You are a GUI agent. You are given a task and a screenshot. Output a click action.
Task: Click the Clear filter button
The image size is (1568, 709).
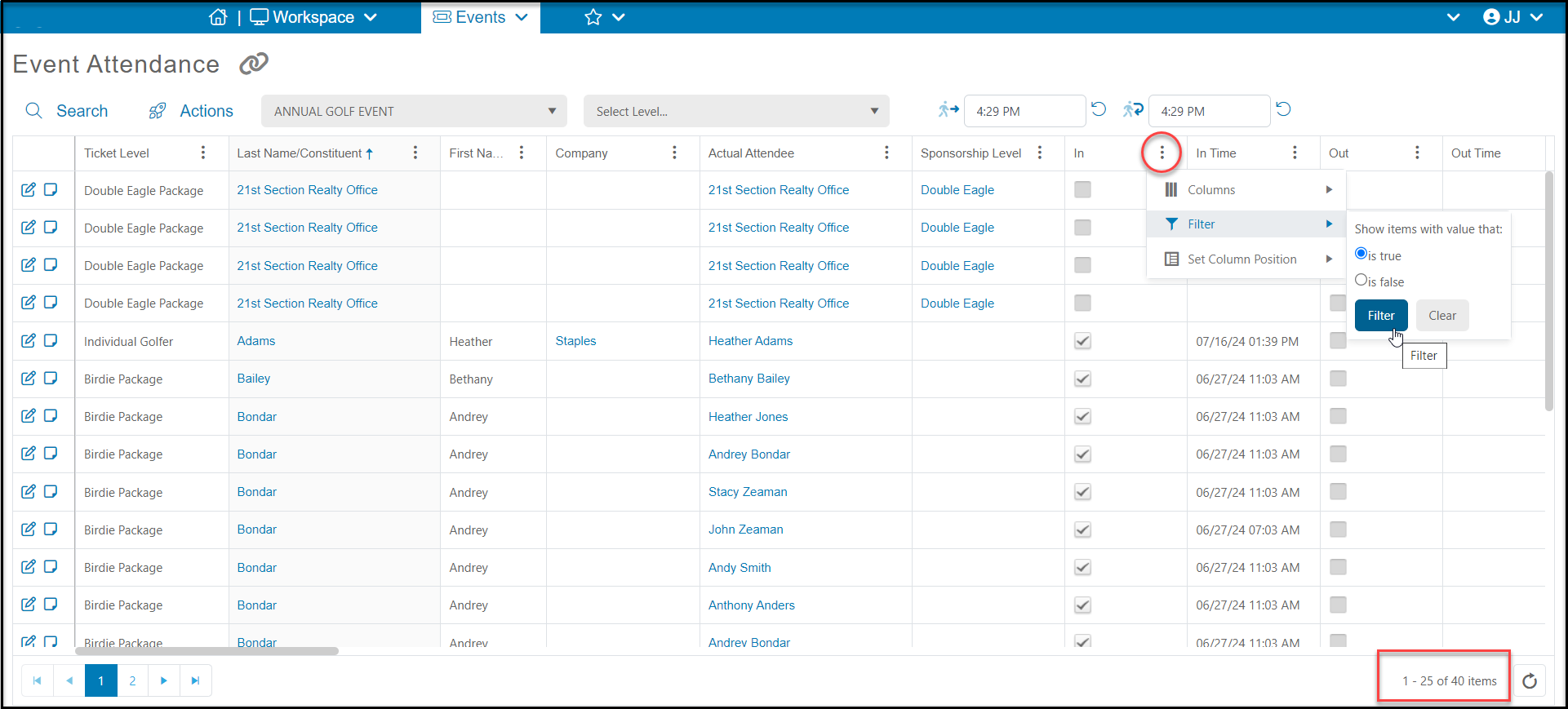[1442, 316]
